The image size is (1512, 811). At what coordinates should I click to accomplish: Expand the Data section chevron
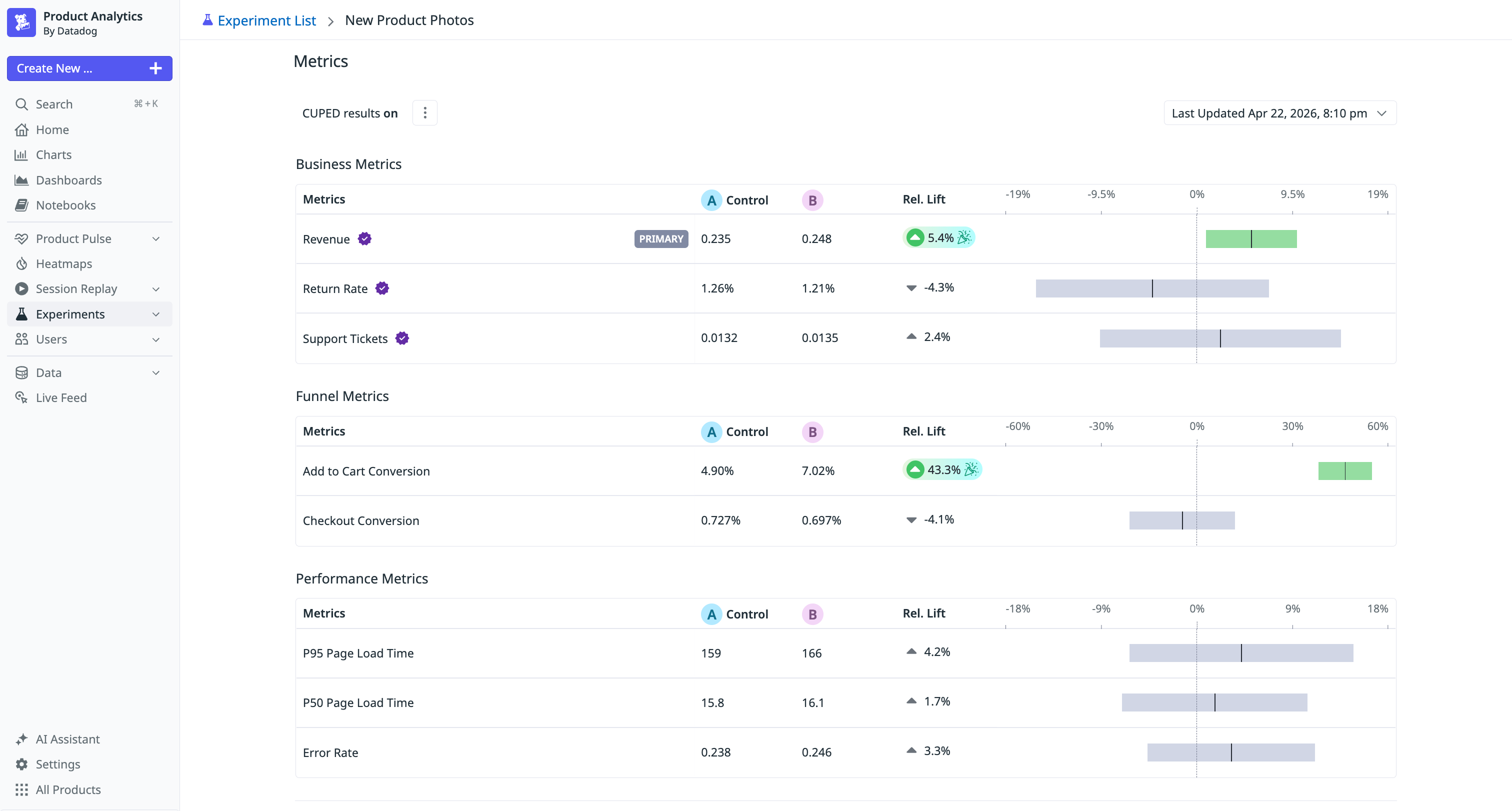[x=155, y=372]
